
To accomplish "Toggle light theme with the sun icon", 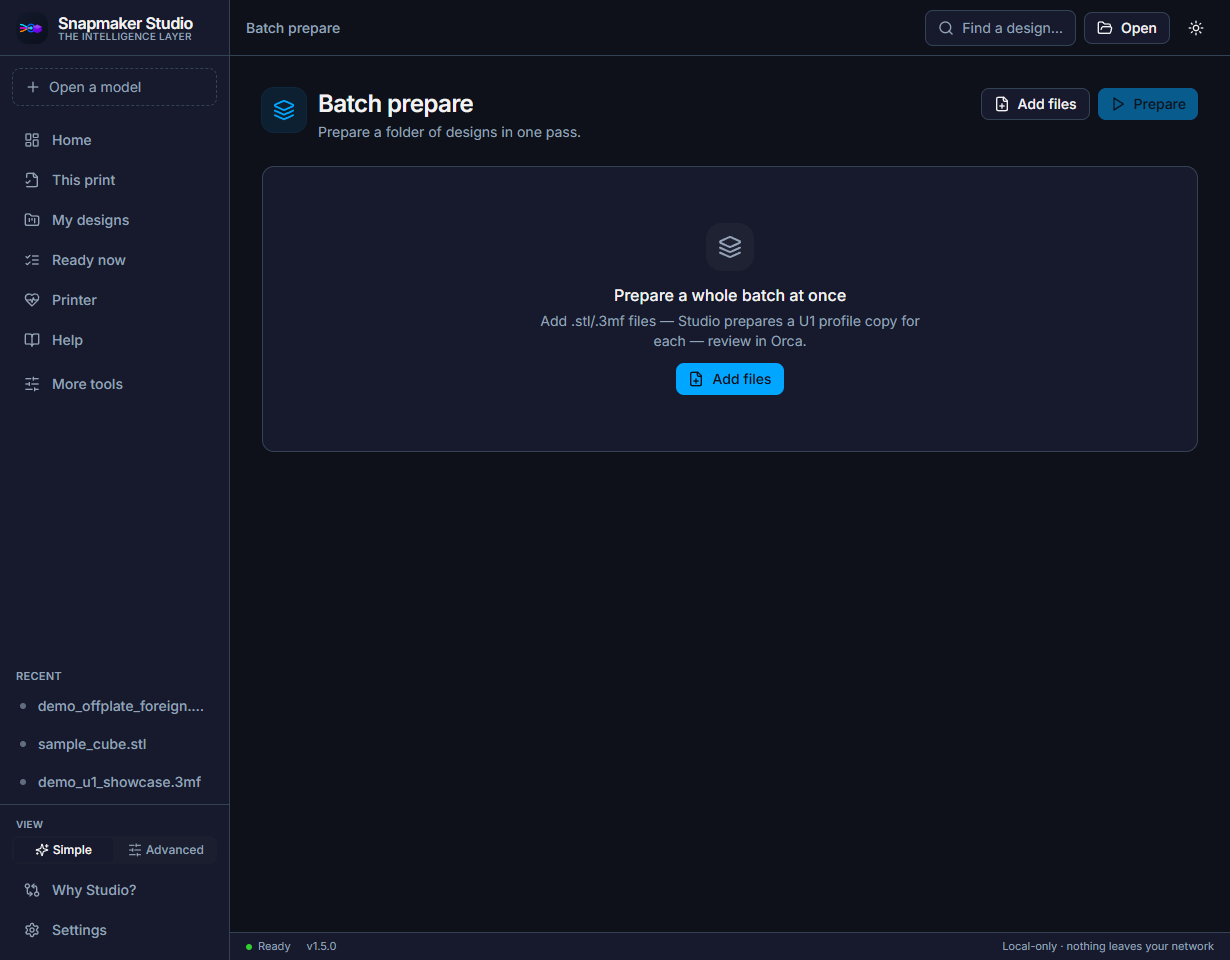I will 1196,28.
